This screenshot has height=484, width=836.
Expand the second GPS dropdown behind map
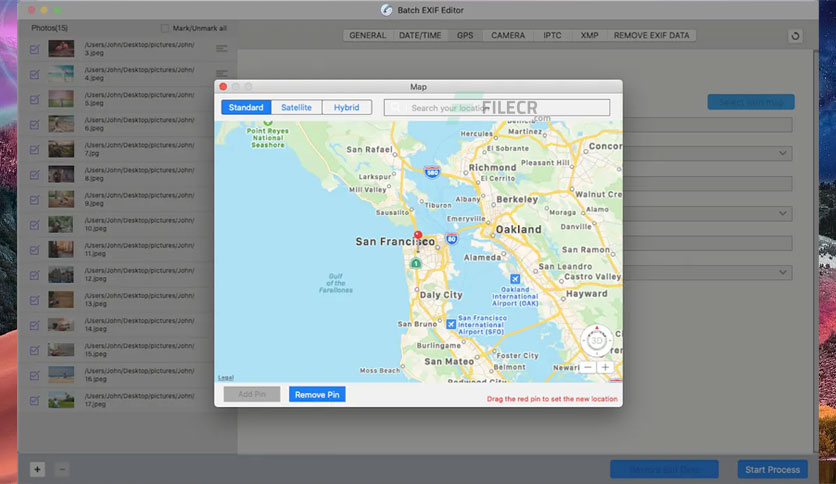[x=782, y=213]
